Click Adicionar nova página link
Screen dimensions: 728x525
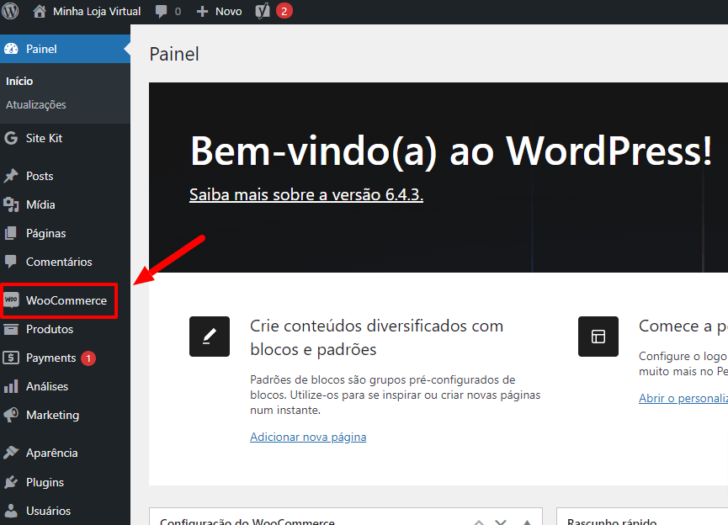(x=308, y=437)
